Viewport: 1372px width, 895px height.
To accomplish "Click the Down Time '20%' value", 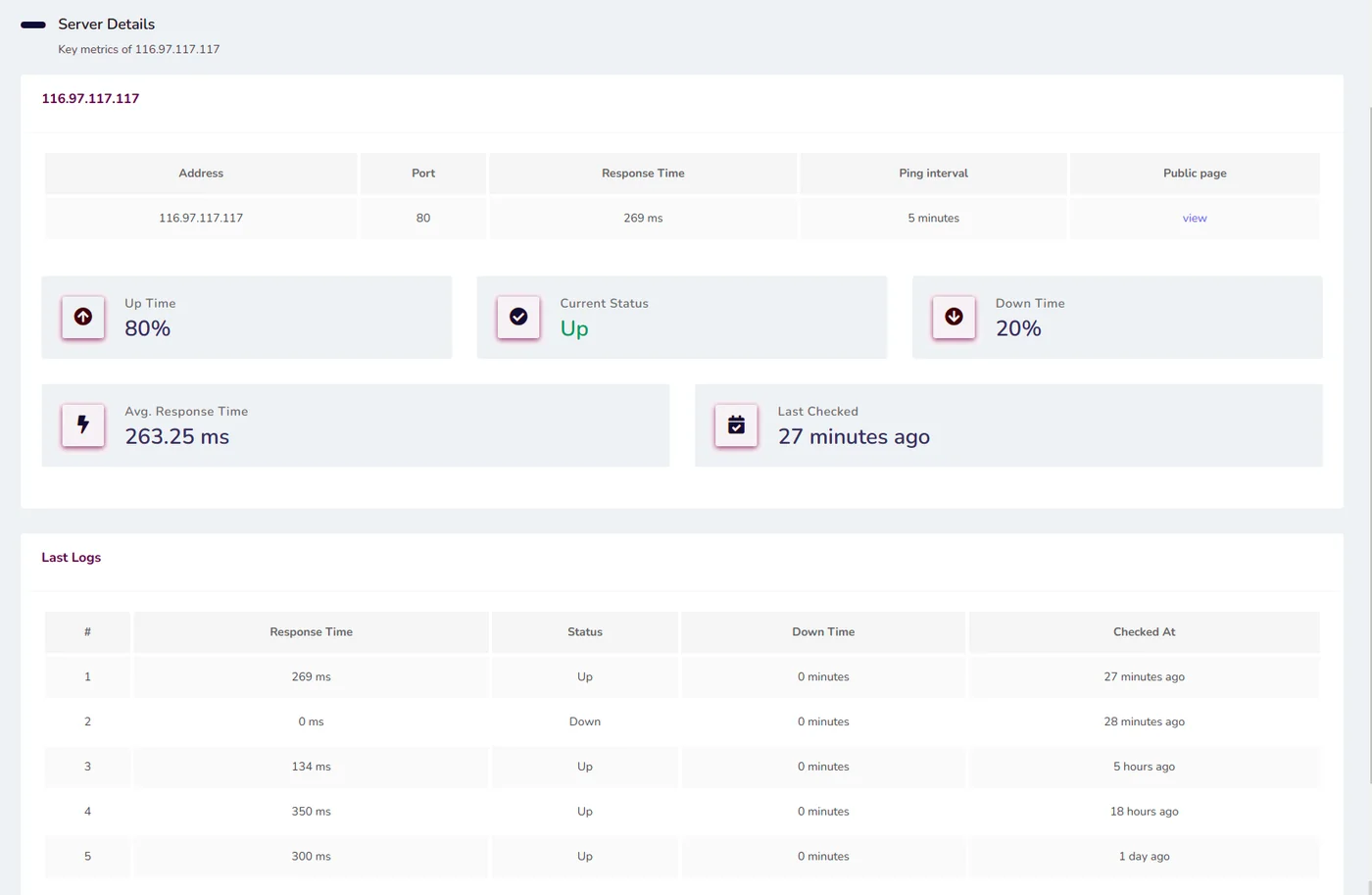I will [x=1018, y=328].
